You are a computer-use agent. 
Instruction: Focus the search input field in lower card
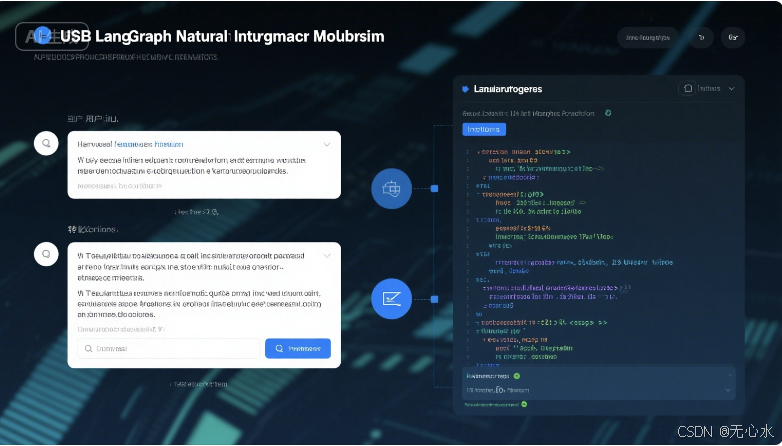169,348
